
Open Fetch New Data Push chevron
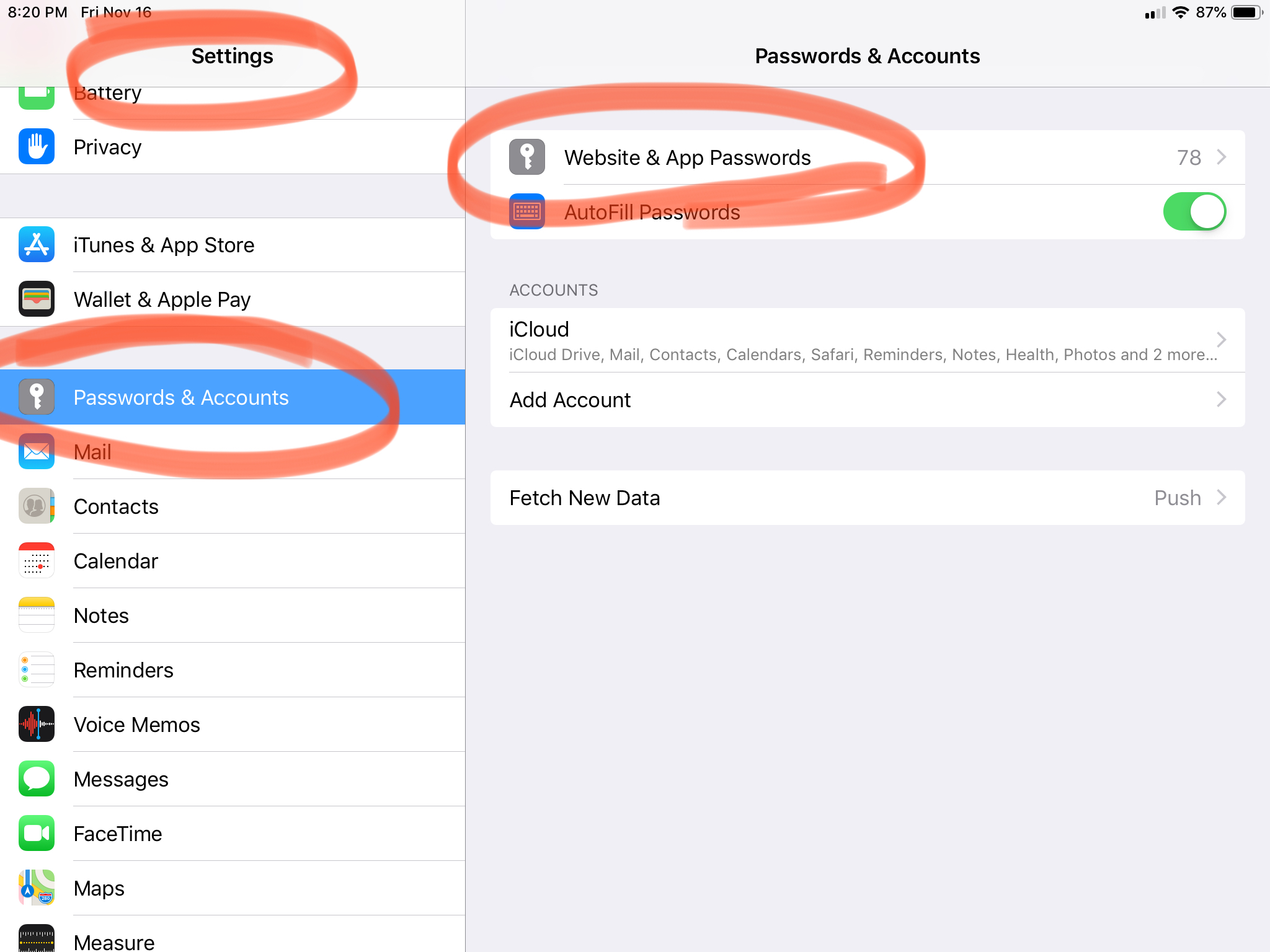[x=1221, y=498]
